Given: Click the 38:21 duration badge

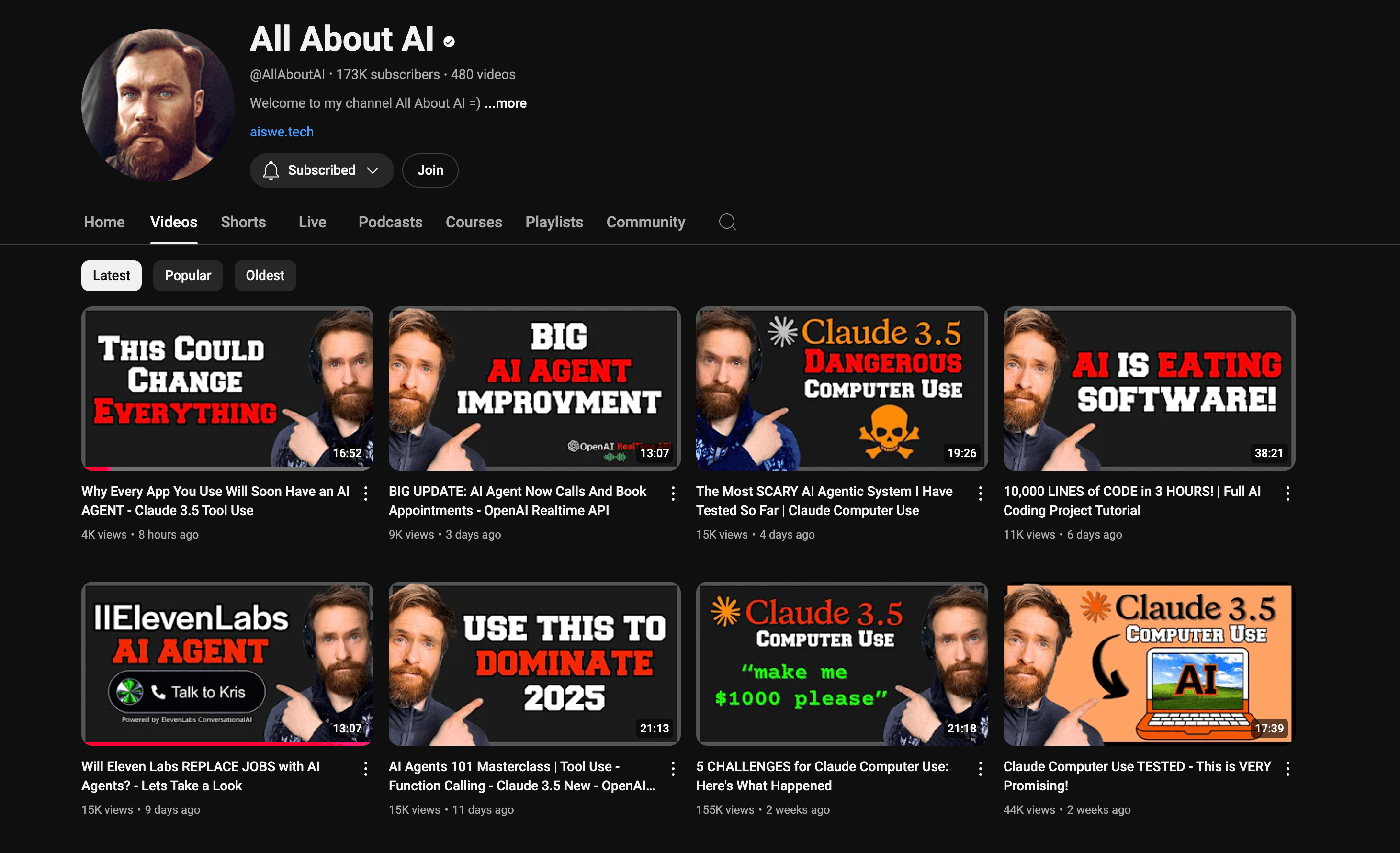Looking at the screenshot, I should coord(1269,453).
